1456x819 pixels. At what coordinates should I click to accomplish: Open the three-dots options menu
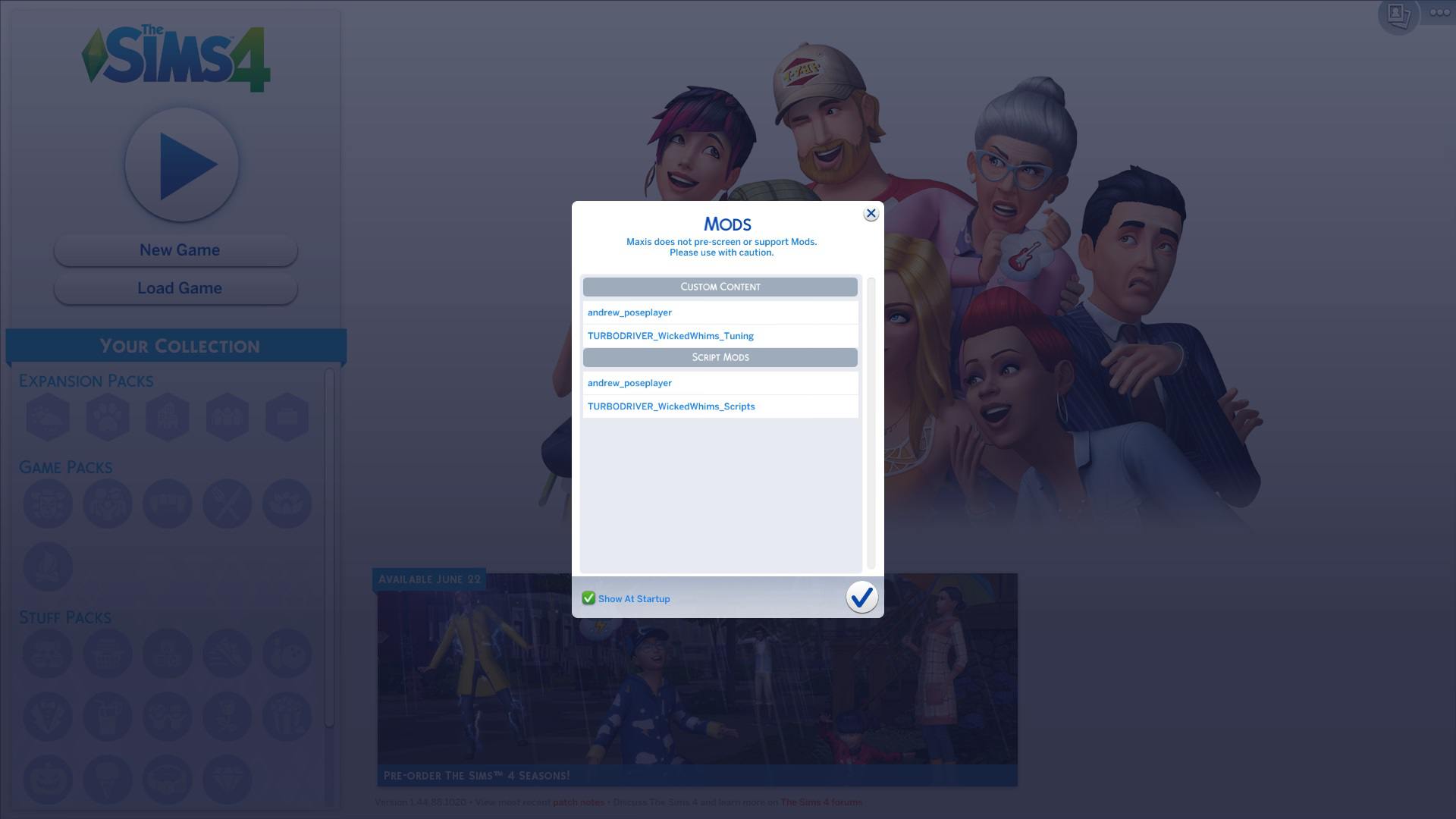1439,12
